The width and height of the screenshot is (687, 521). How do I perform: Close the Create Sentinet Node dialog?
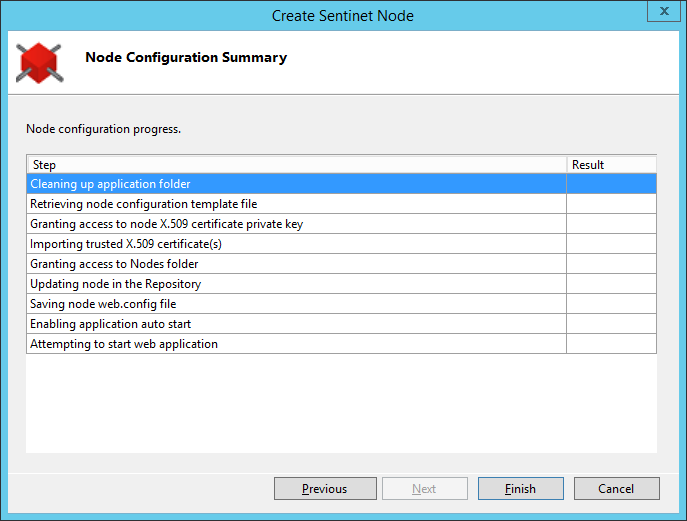click(664, 11)
